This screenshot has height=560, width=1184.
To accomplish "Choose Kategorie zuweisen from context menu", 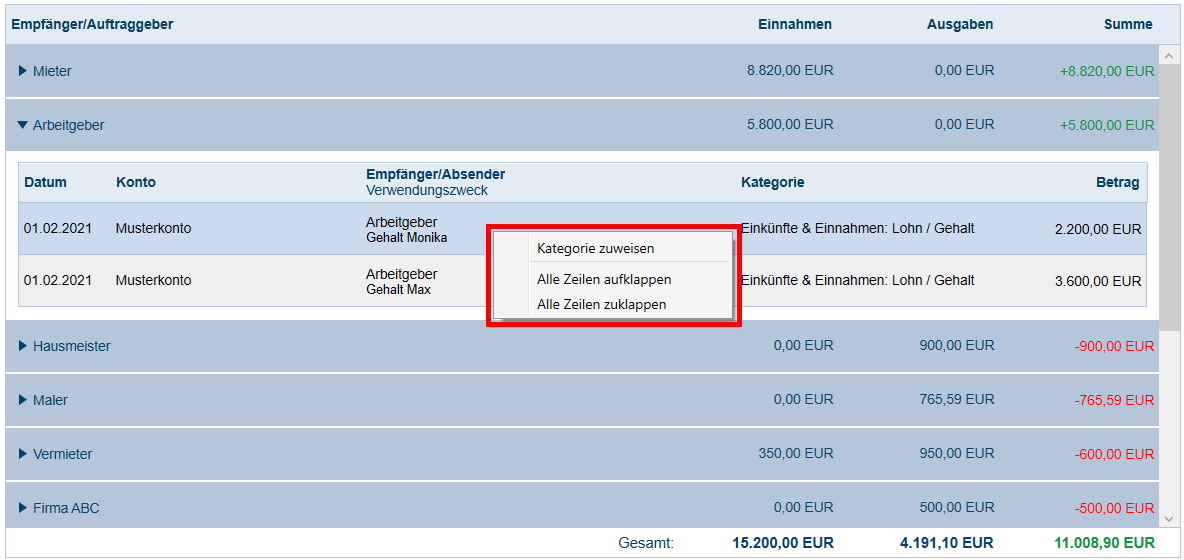I will (595, 248).
